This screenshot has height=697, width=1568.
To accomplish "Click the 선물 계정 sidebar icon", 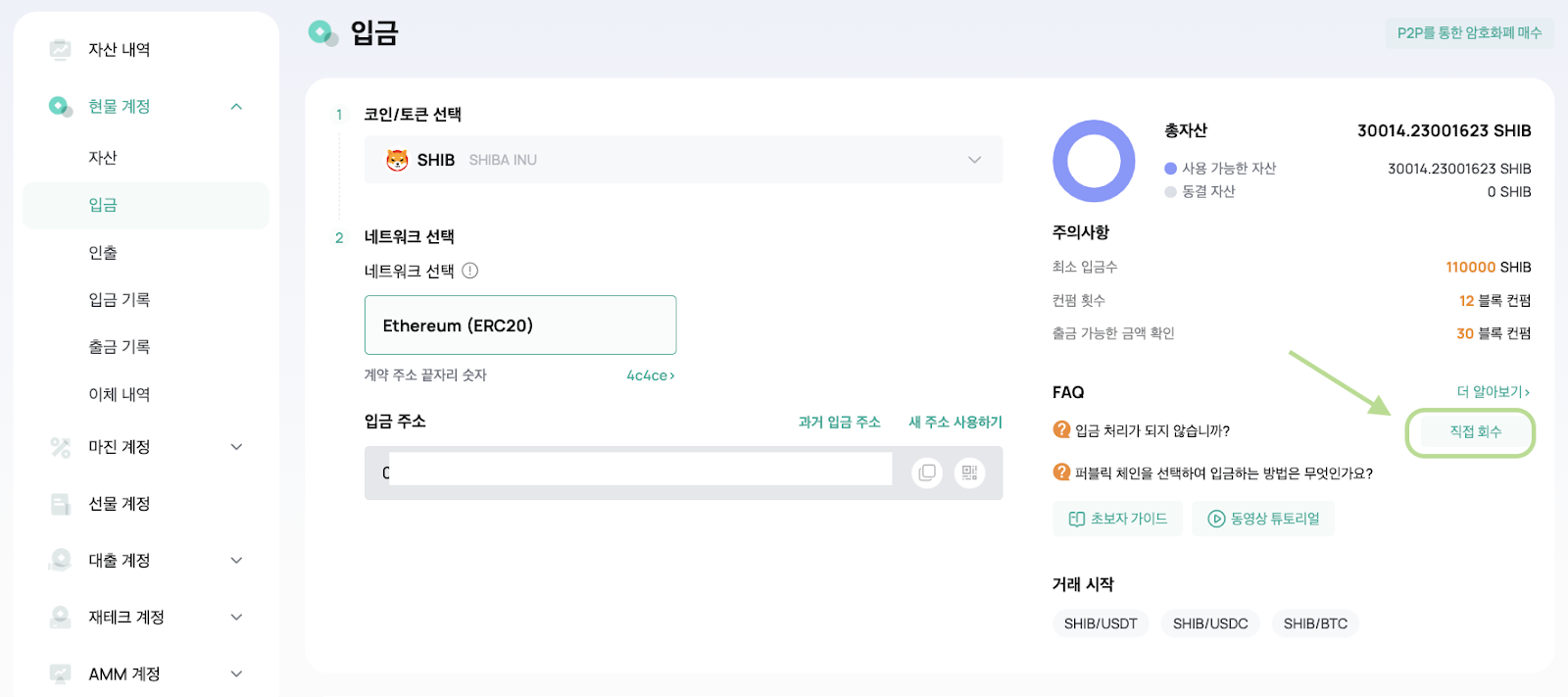I will point(61,504).
